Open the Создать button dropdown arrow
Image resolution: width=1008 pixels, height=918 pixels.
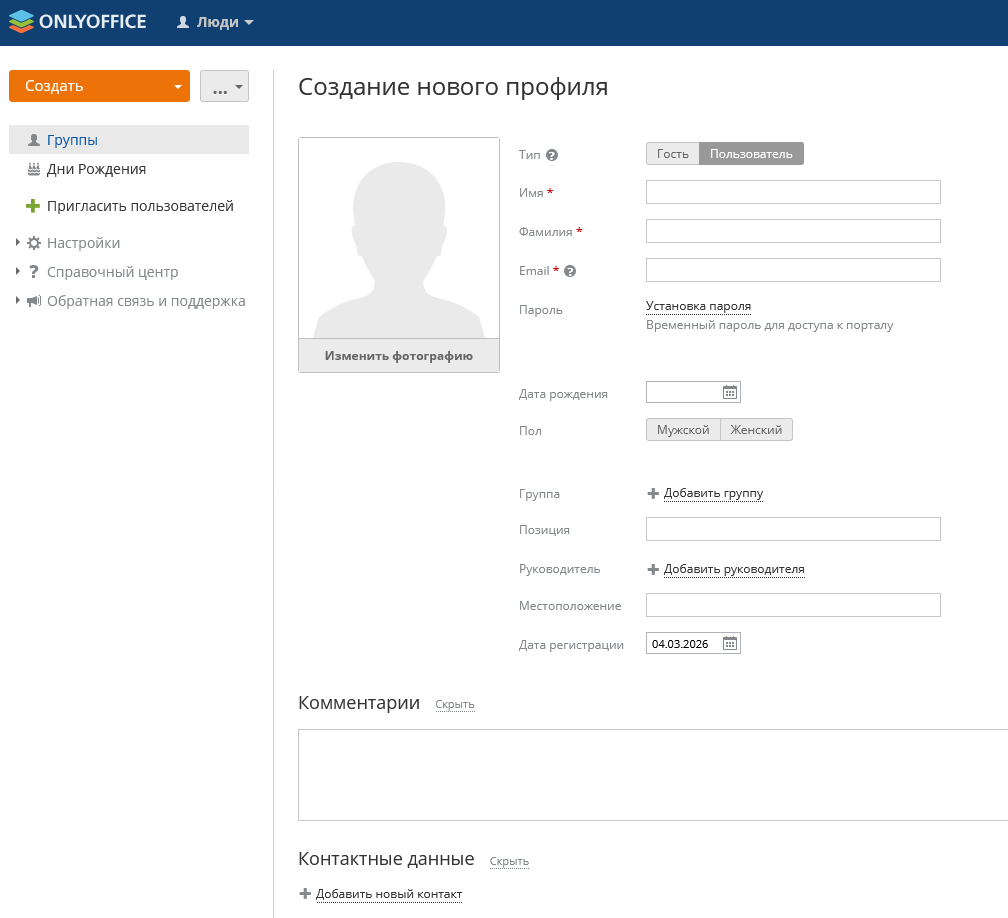click(x=177, y=86)
